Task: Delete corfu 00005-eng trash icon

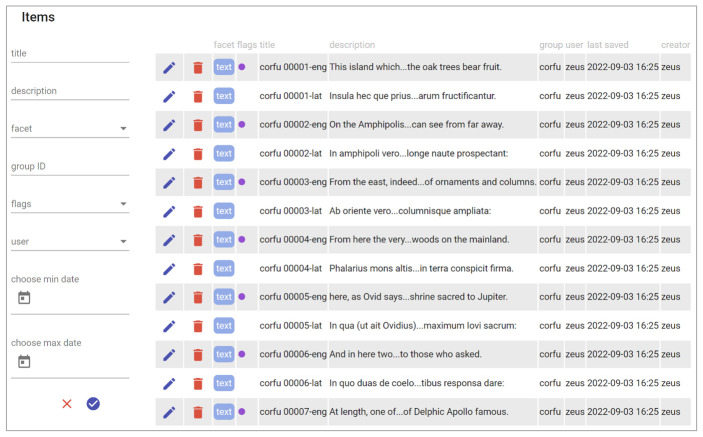Action: coord(198,297)
